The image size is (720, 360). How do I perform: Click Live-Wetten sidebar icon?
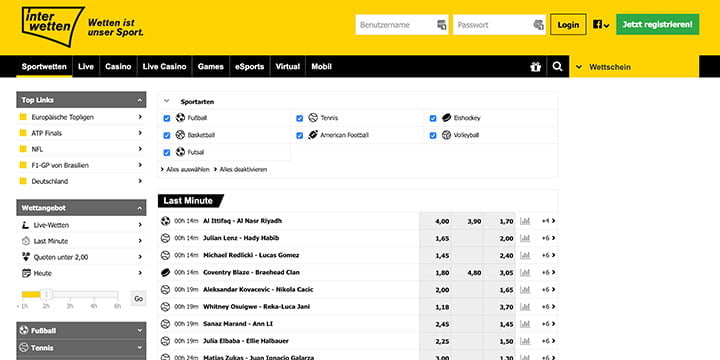point(25,225)
